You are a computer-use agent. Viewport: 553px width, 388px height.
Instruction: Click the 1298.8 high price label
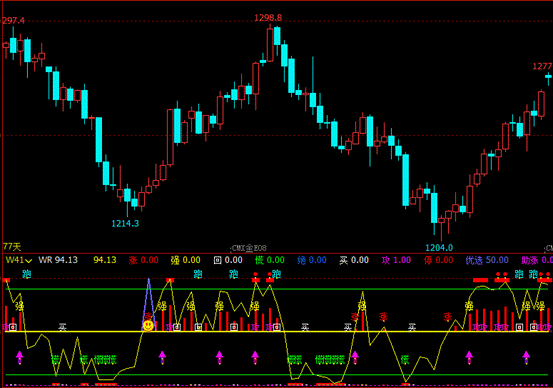click(x=268, y=18)
